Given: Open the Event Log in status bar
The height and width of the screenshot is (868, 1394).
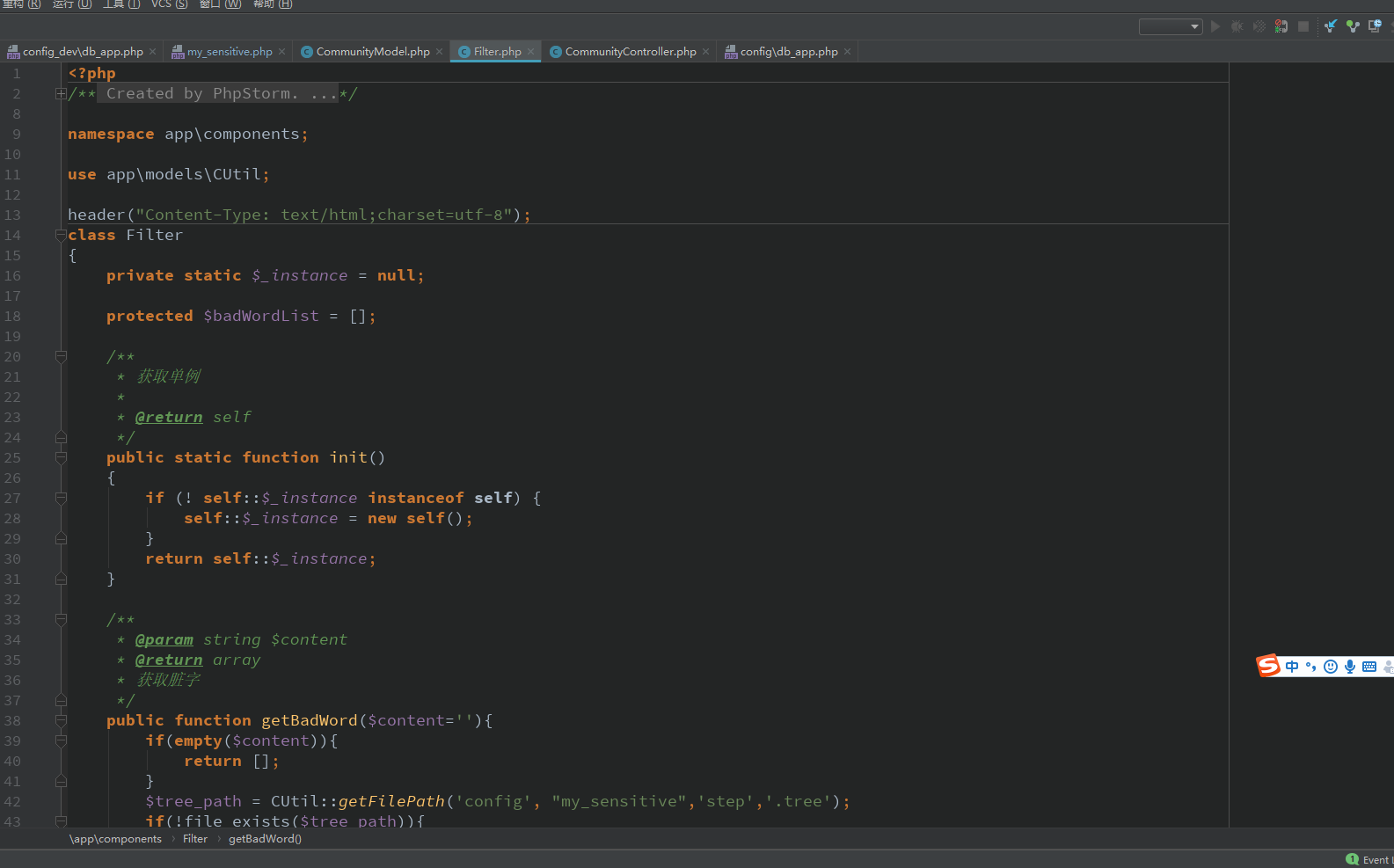Looking at the screenshot, I should 1374,860.
